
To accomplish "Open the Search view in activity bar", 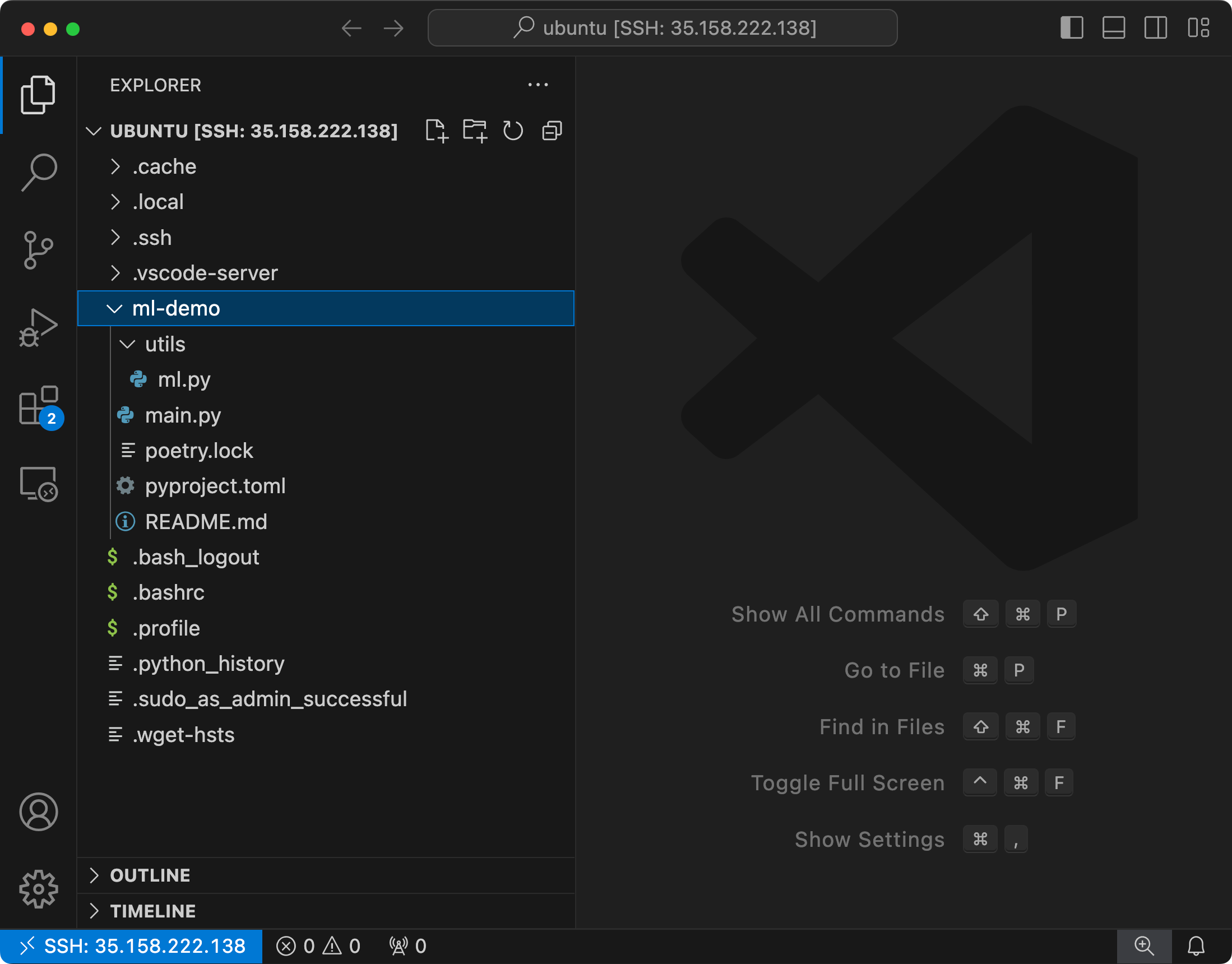I will coord(38,172).
